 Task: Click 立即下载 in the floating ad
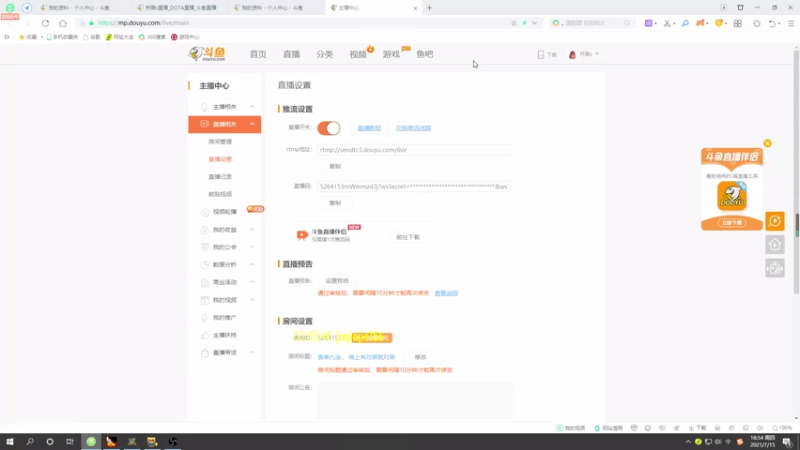(x=732, y=223)
